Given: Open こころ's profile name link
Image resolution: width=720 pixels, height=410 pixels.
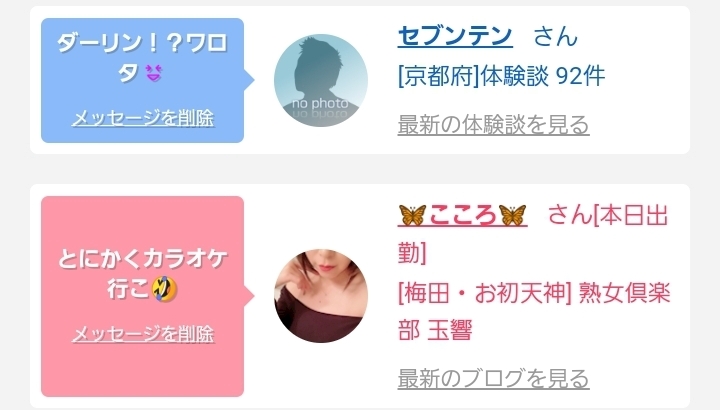Looking at the screenshot, I should click(x=462, y=215).
